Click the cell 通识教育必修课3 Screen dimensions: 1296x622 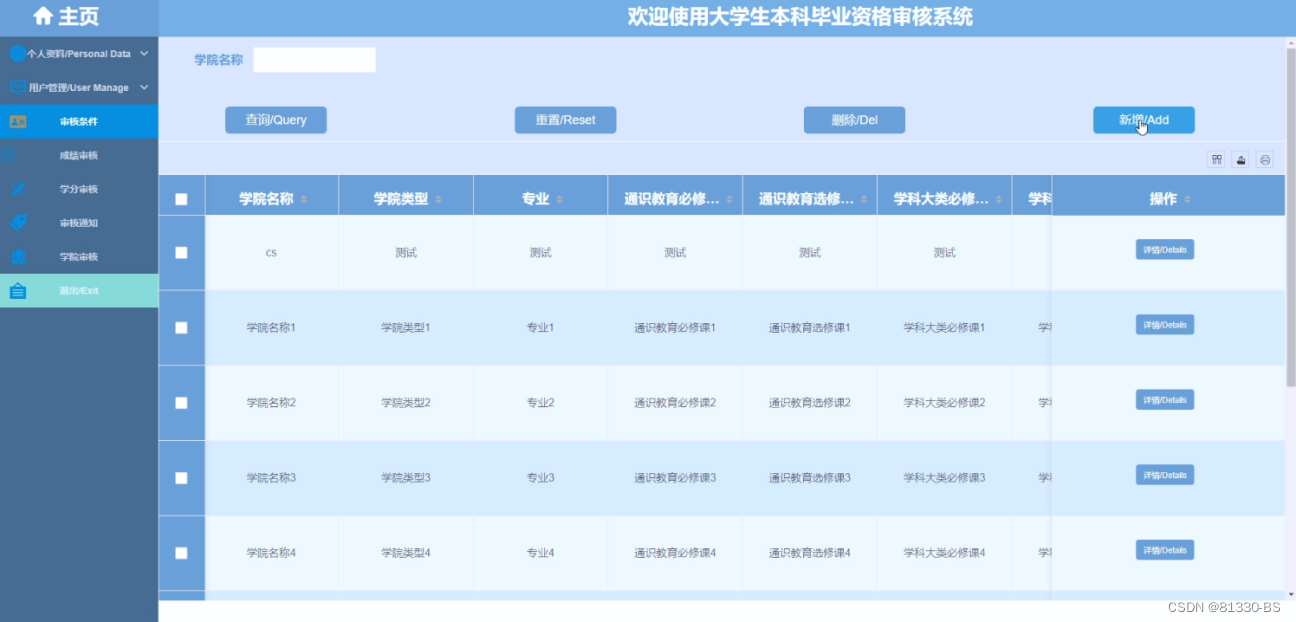coord(675,478)
